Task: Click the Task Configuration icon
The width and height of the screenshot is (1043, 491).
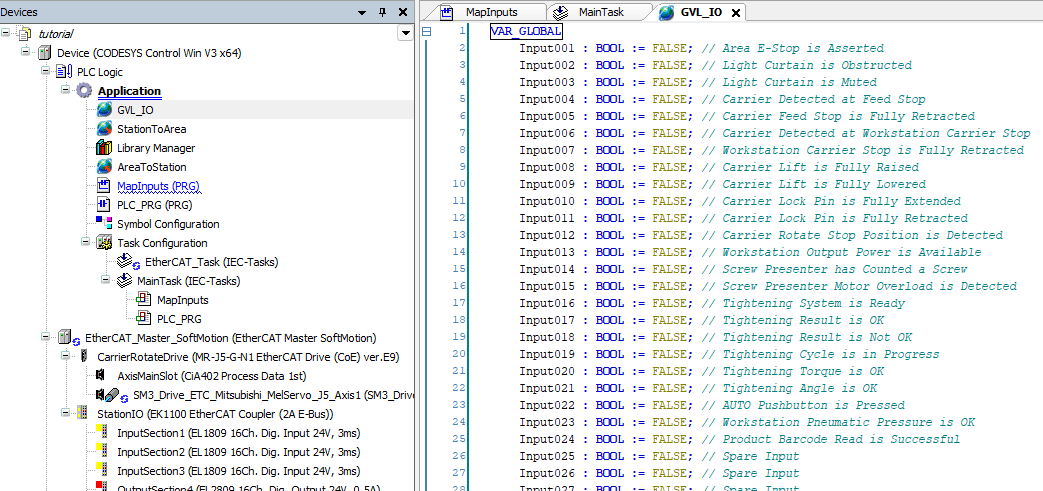Action: click(104, 243)
